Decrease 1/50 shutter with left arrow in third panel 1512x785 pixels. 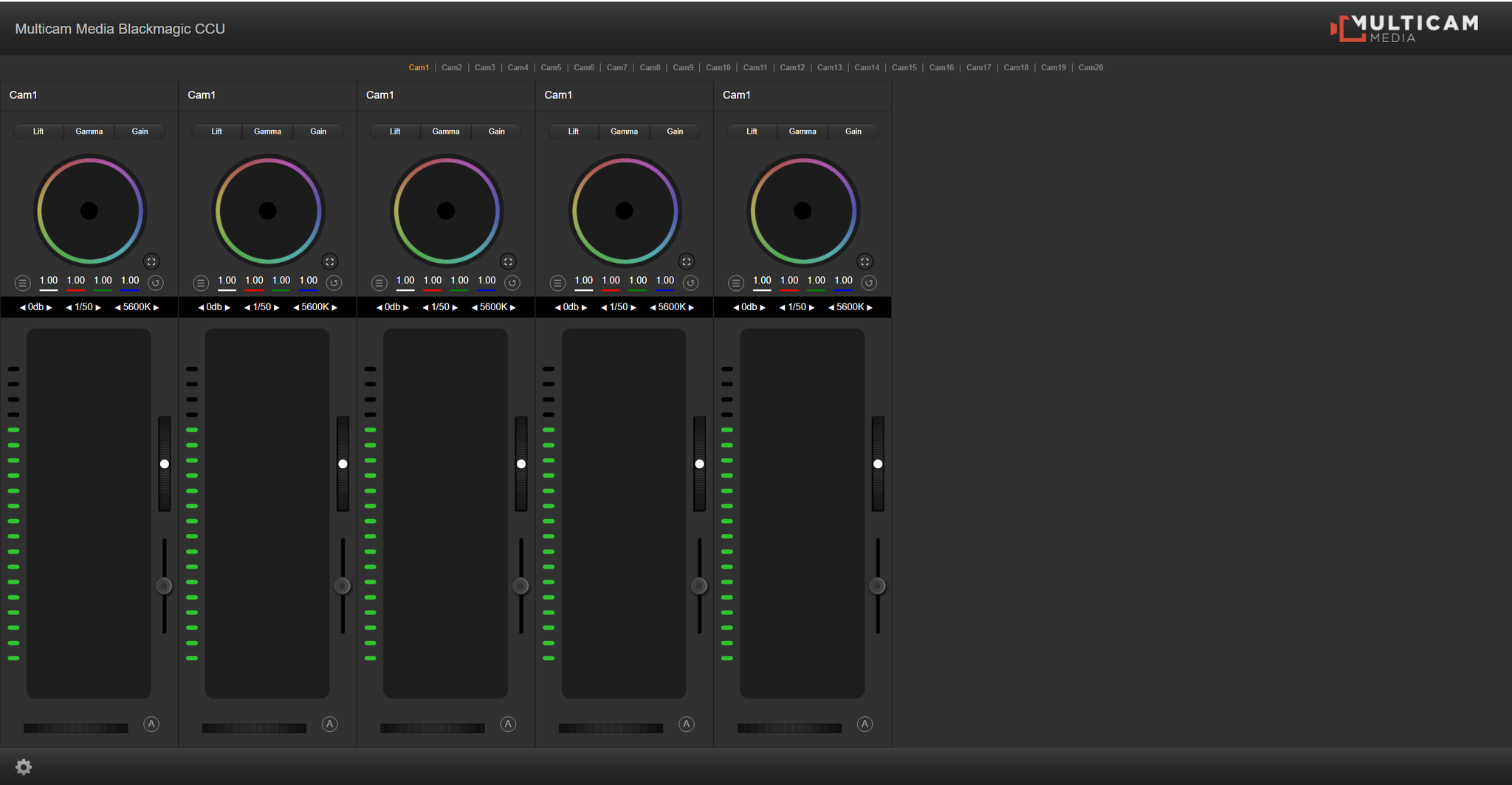(425, 307)
